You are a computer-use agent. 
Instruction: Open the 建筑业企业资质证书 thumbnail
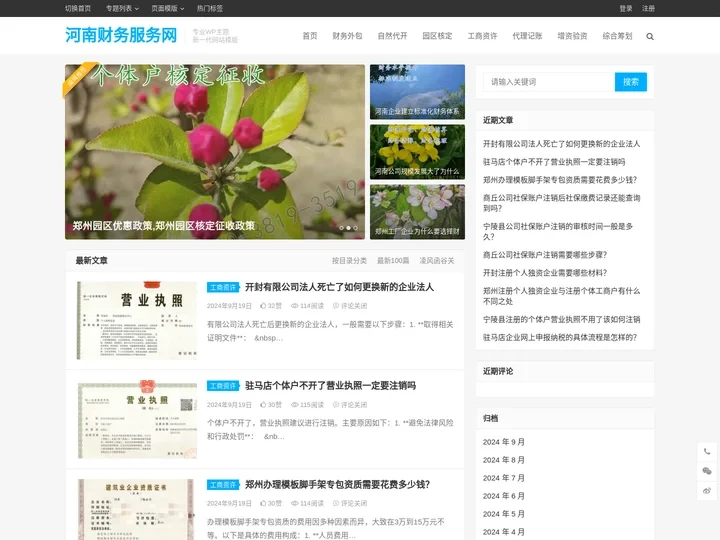[x=137, y=509]
